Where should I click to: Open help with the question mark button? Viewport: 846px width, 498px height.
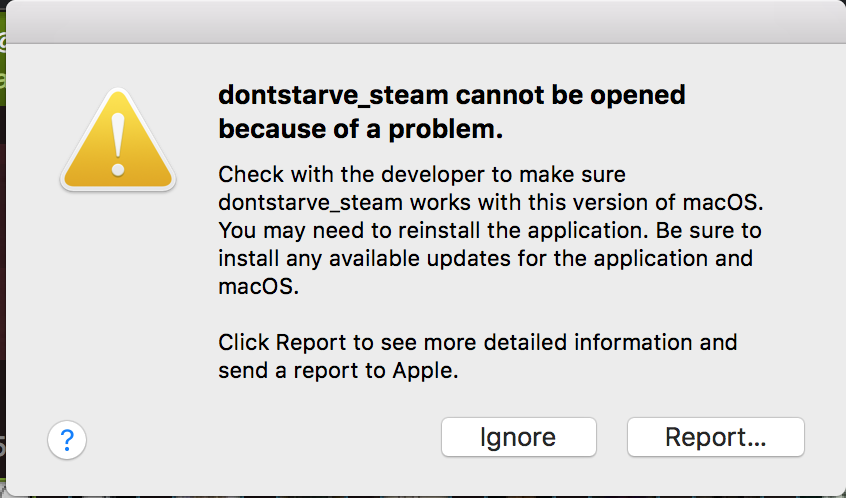pyautogui.click(x=67, y=439)
